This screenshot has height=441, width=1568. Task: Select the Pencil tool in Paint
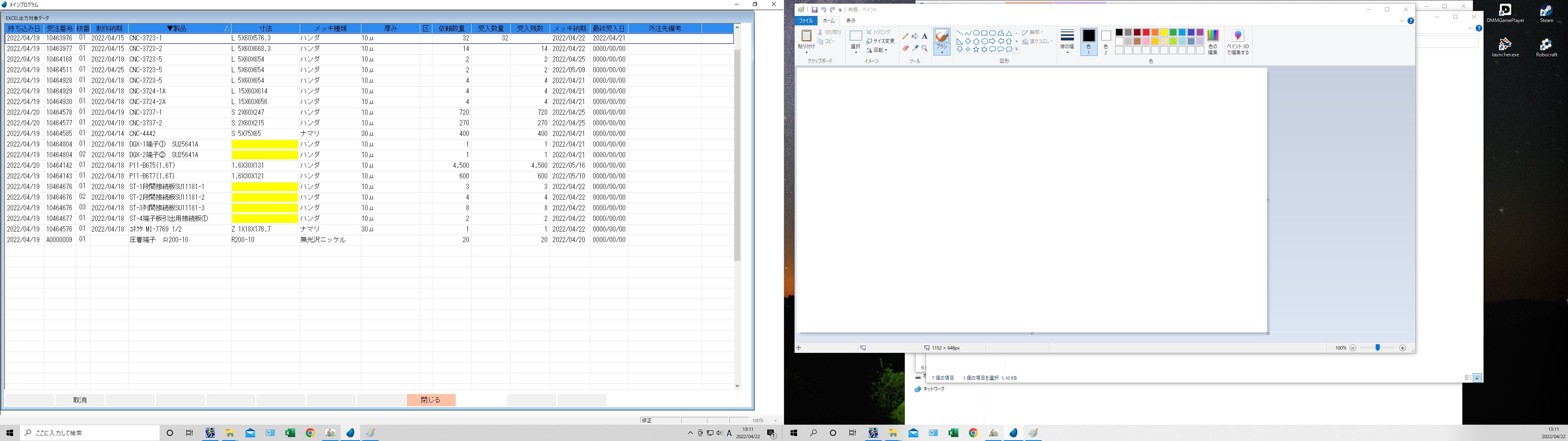click(x=905, y=37)
